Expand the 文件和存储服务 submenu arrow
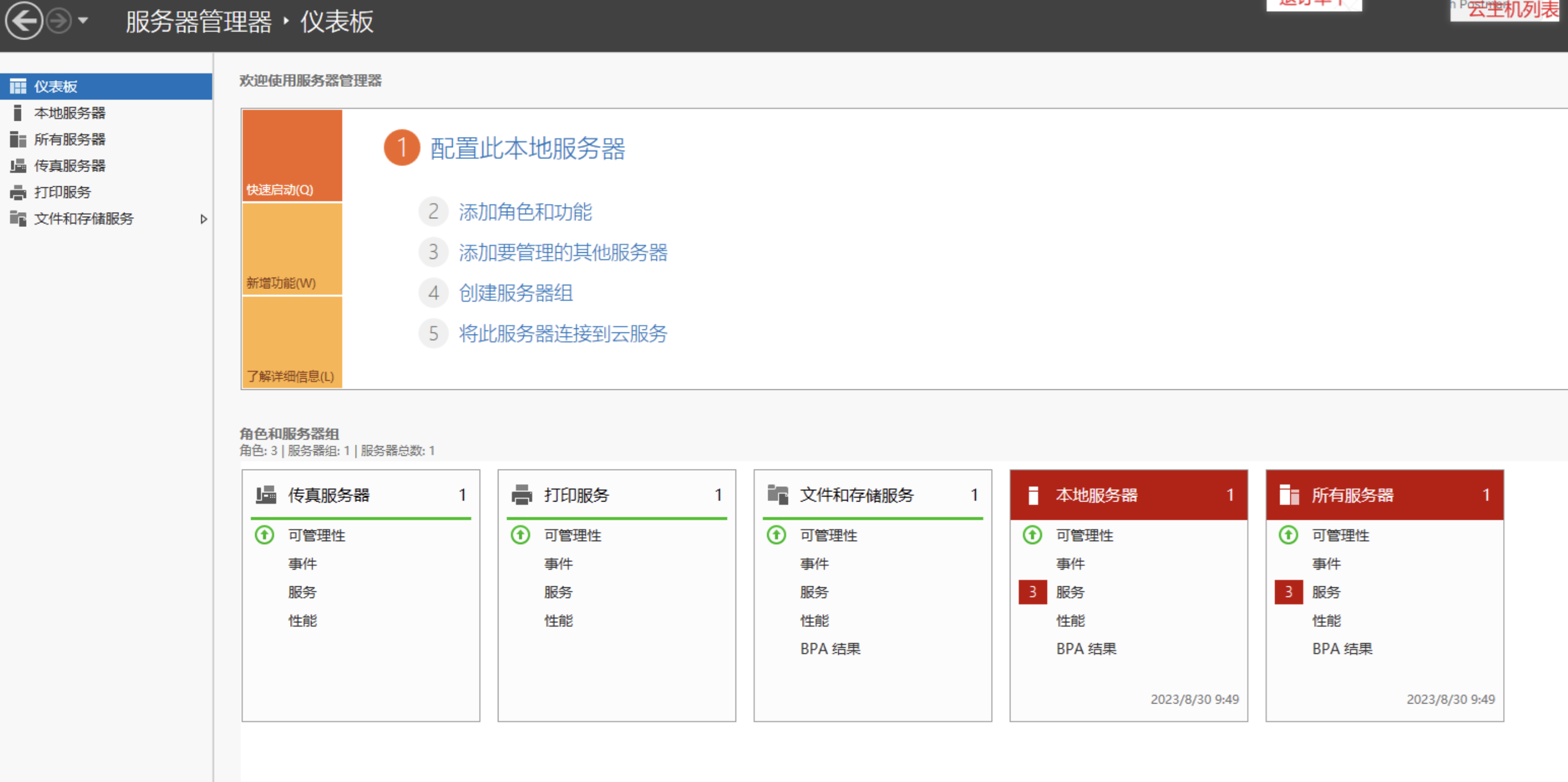Viewport: 1568px width, 782px height. (203, 219)
